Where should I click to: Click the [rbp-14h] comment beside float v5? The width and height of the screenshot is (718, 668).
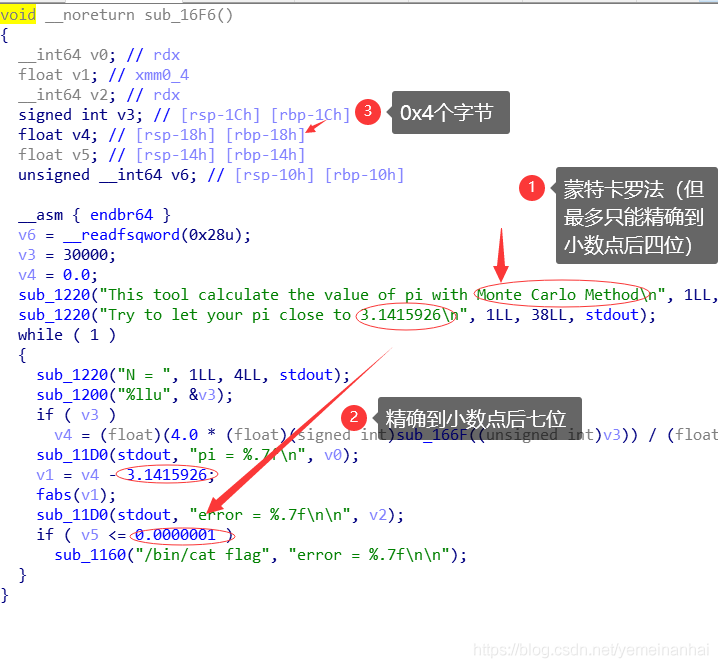(x=266, y=155)
